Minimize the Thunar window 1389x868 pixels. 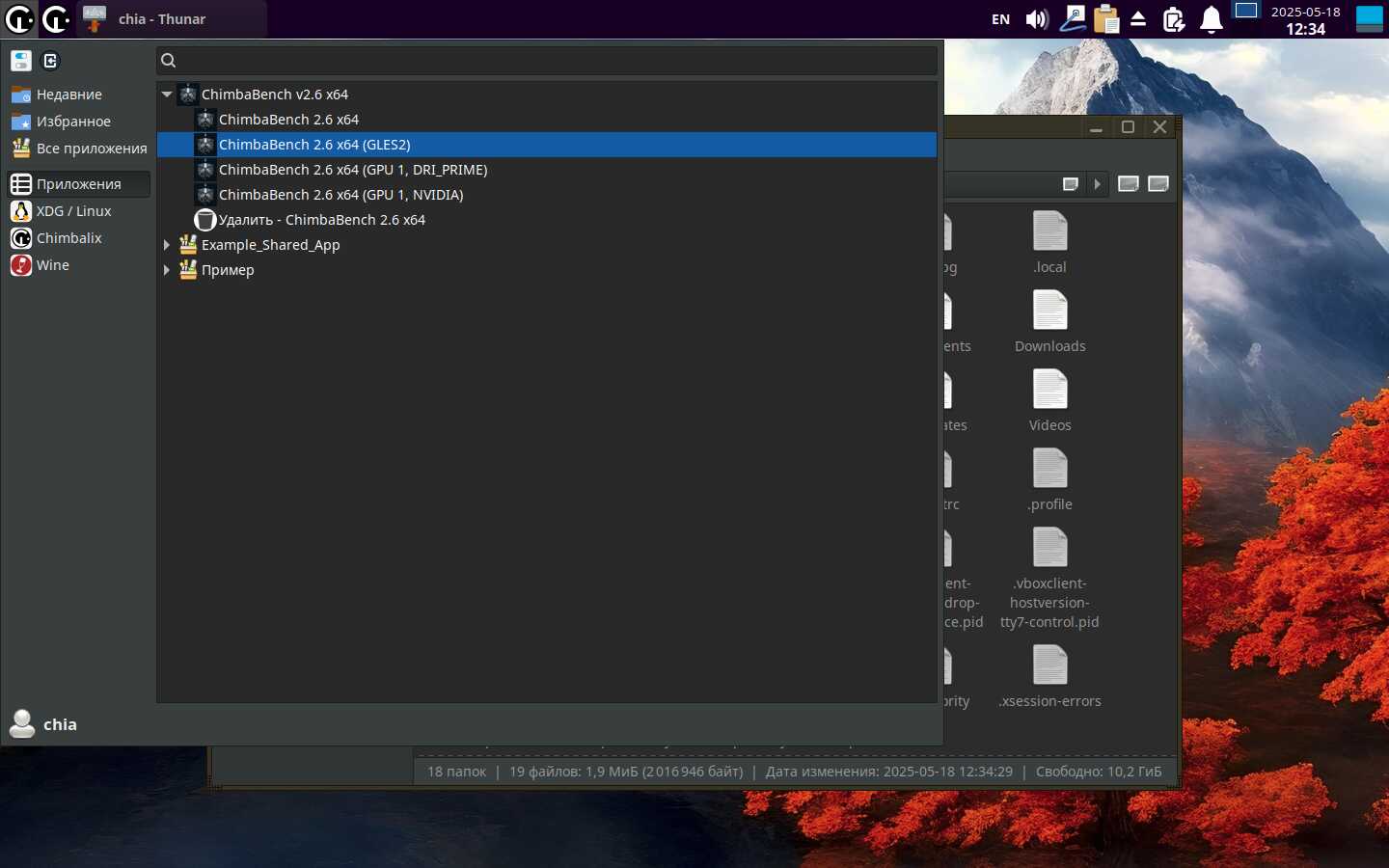pyautogui.click(x=1096, y=128)
